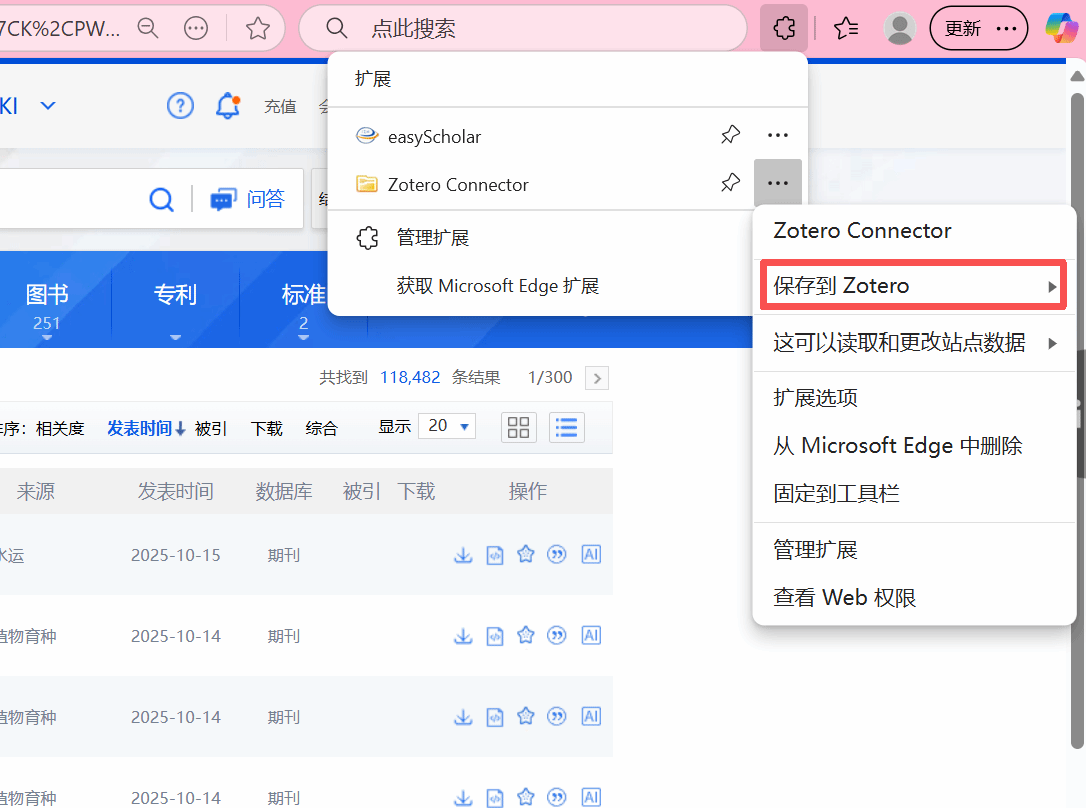Click the 2025-10-15 publication date
Image resolution: width=1086 pixels, height=808 pixels.
[176, 555]
